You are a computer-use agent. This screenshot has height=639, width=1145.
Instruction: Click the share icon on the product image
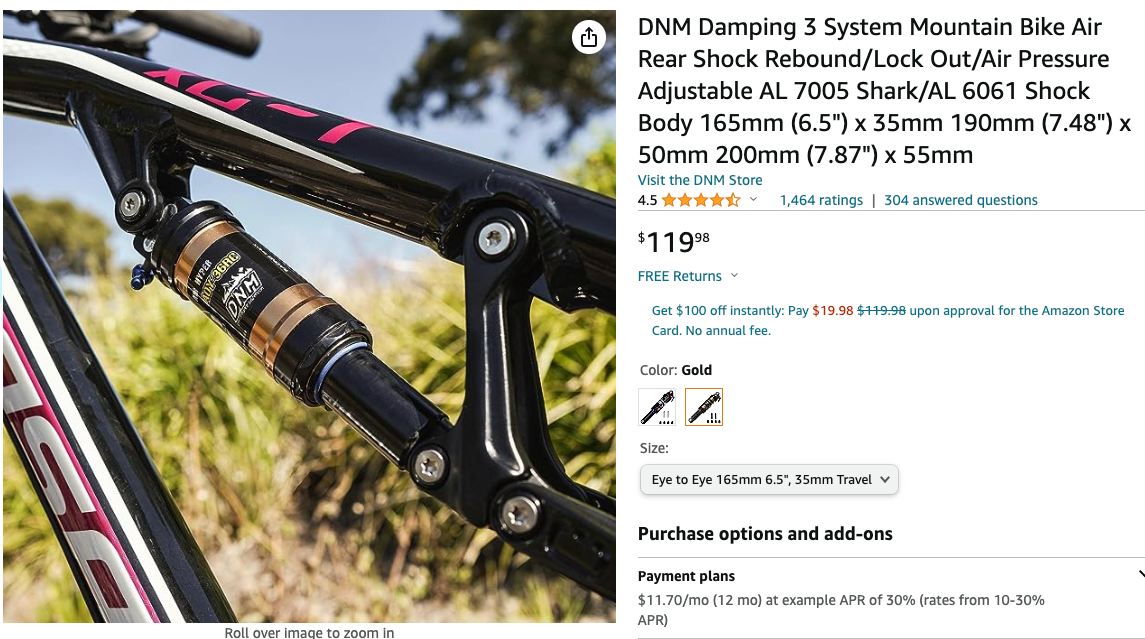[x=589, y=37]
